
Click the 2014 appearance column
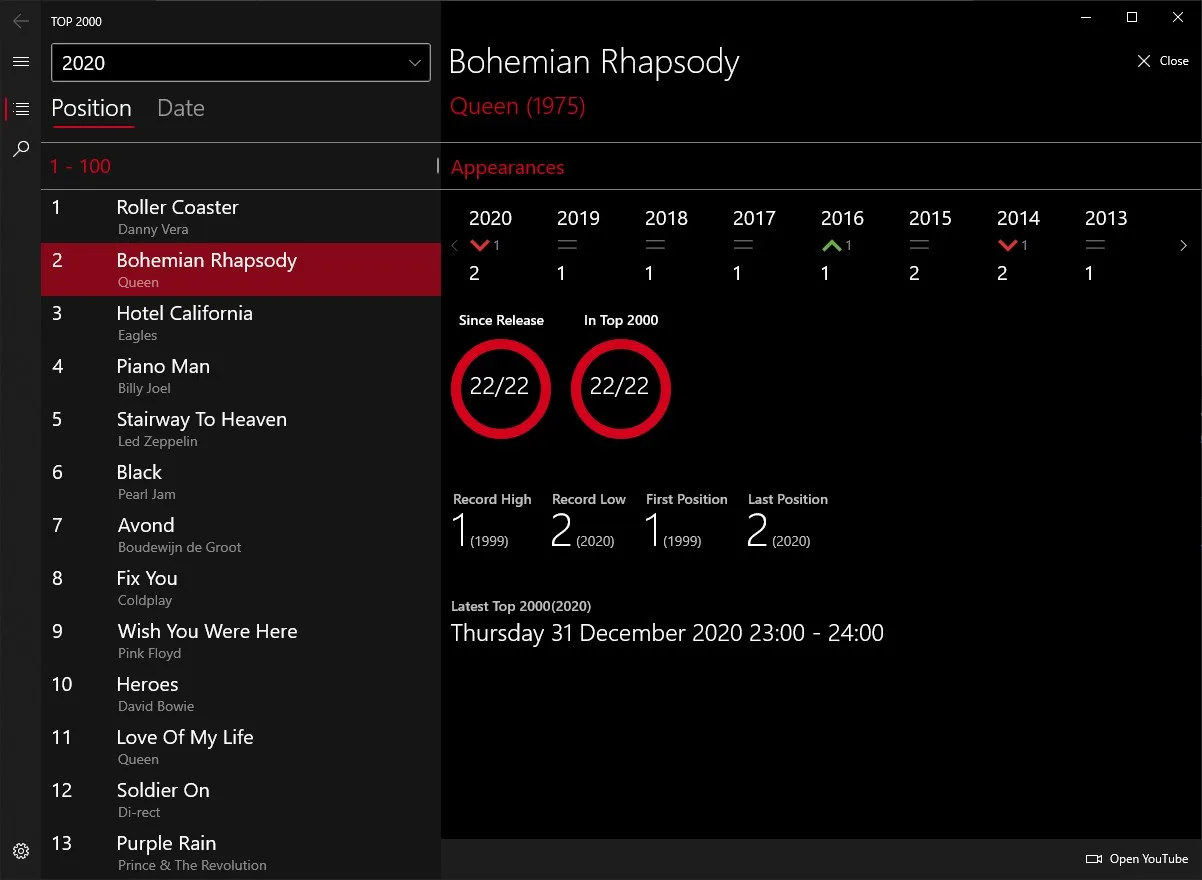click(x=1018, y=245)
